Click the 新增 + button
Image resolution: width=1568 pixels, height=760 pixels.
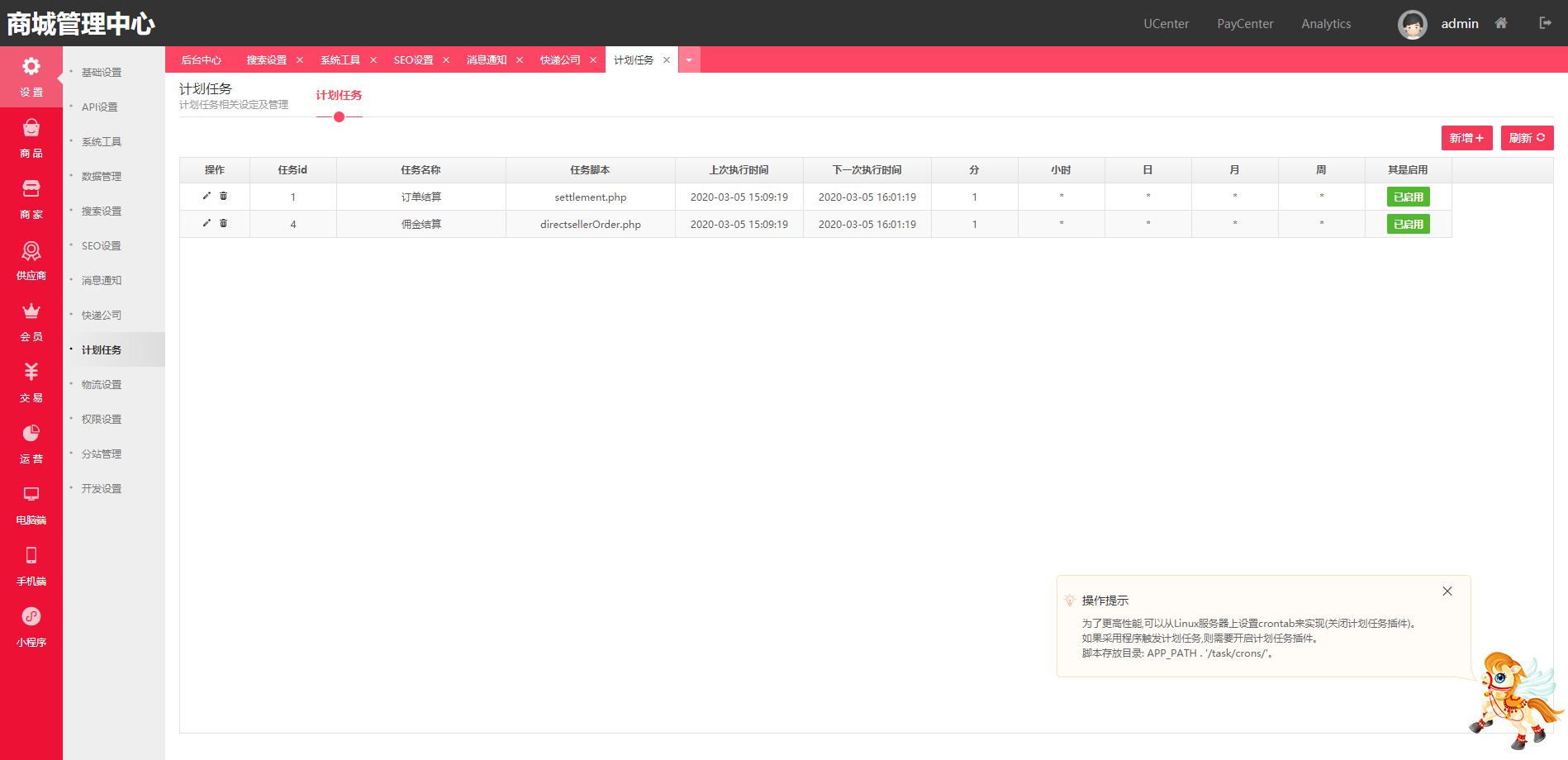pos(1466,138)
